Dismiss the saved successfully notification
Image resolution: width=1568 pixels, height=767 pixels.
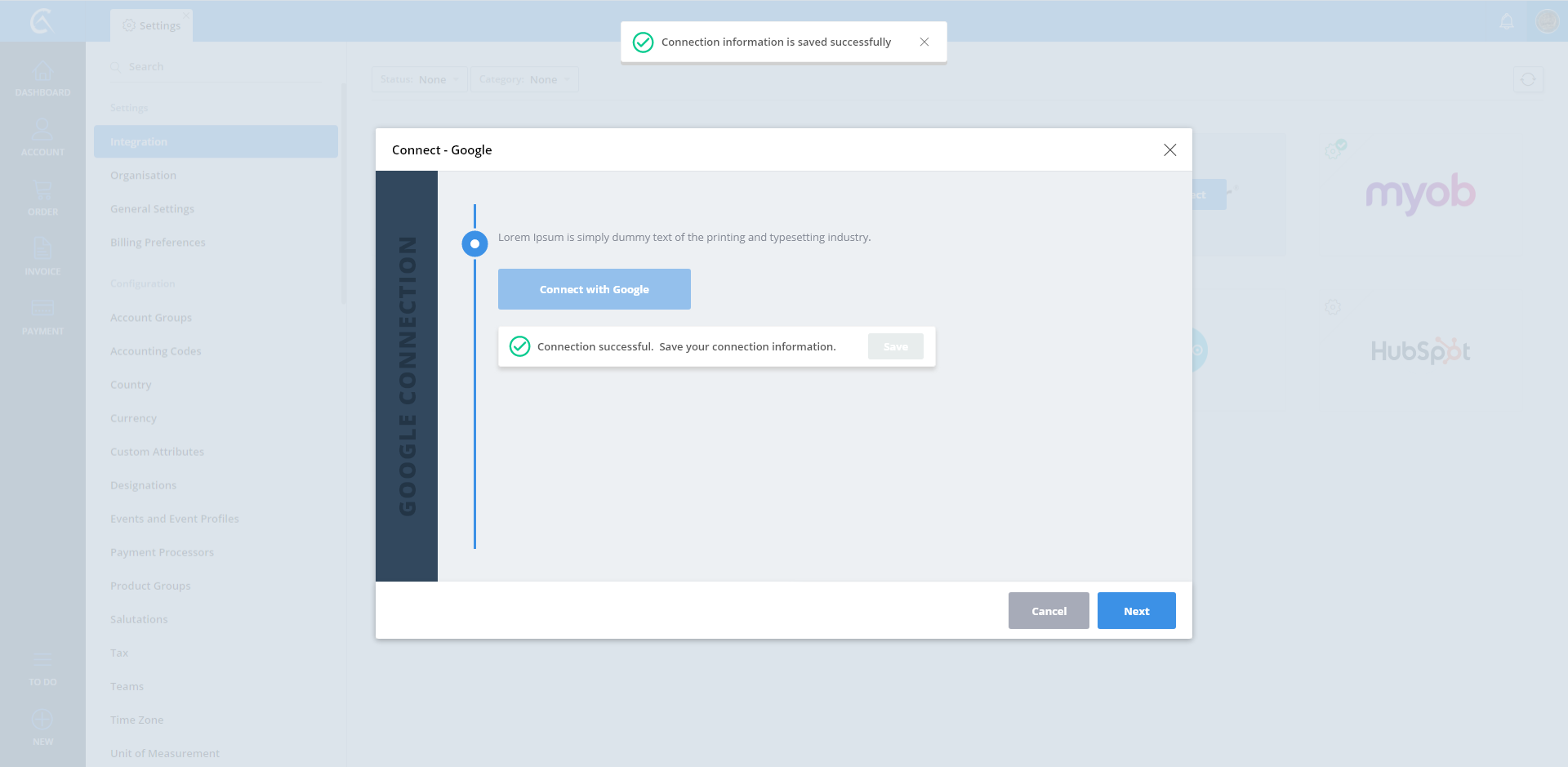pos(924,42)
